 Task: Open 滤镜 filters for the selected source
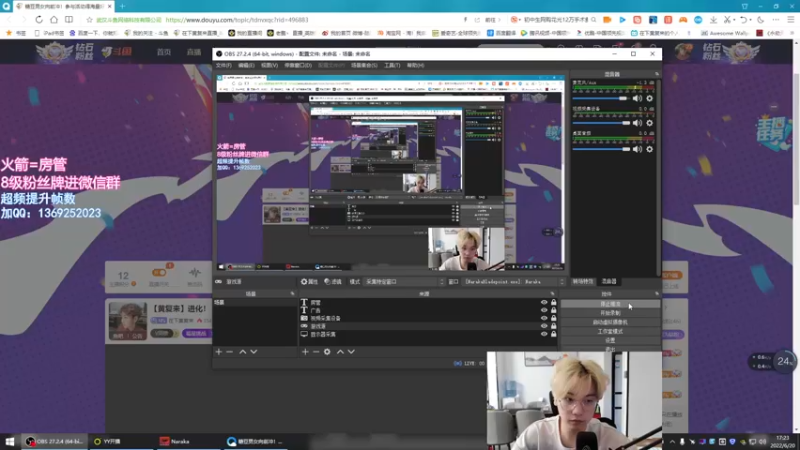(333, 282)
